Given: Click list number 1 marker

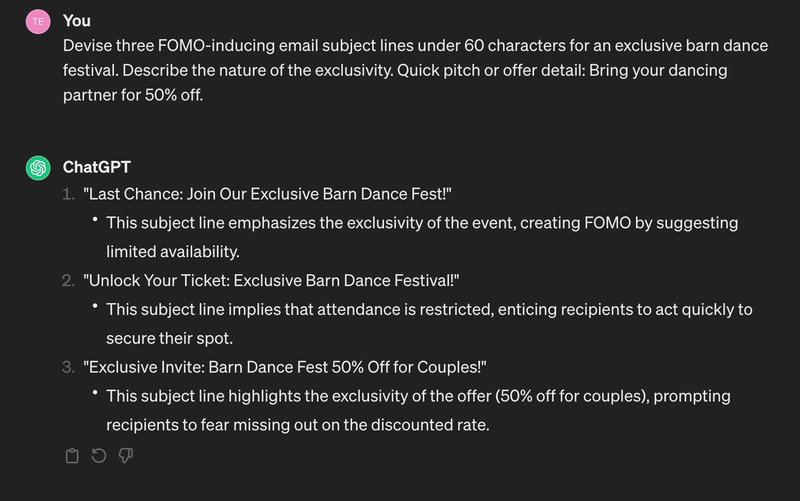Looking at the screenshot, I should 68,194.
